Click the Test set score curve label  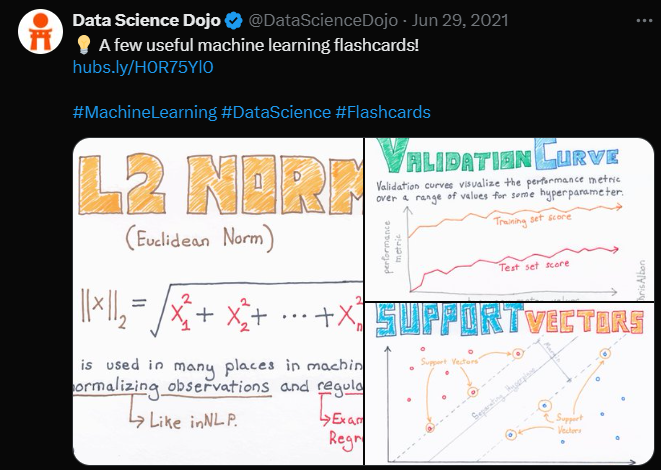[534, 266]
